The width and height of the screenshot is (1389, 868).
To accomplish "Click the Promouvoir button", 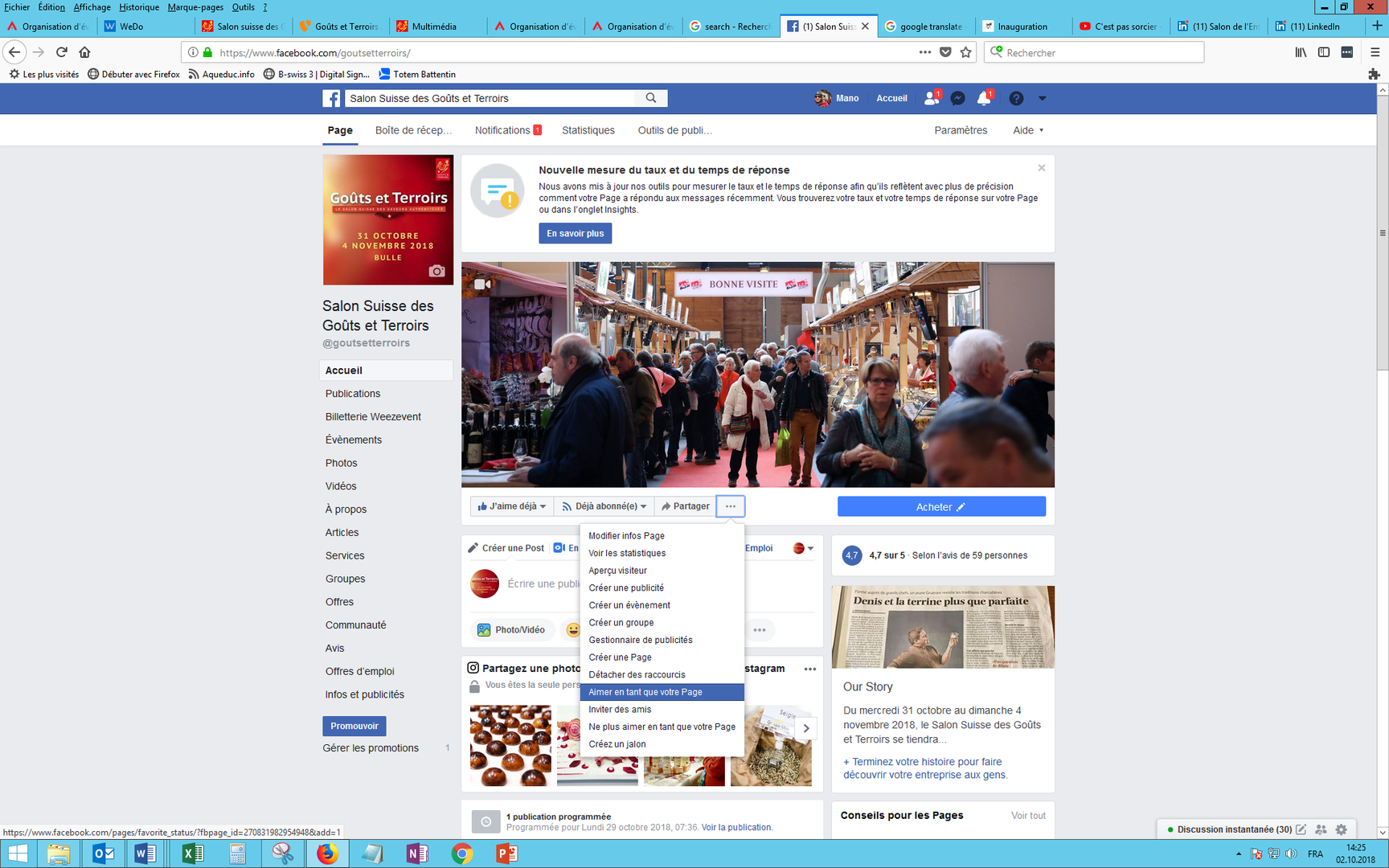I will (x=354, y=726).
